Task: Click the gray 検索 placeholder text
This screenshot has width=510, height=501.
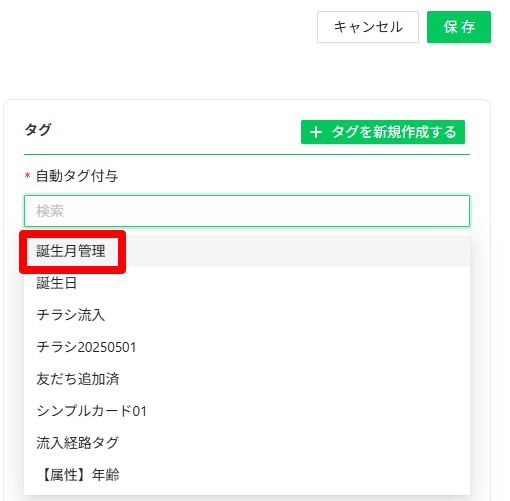Action: [50, 211]
